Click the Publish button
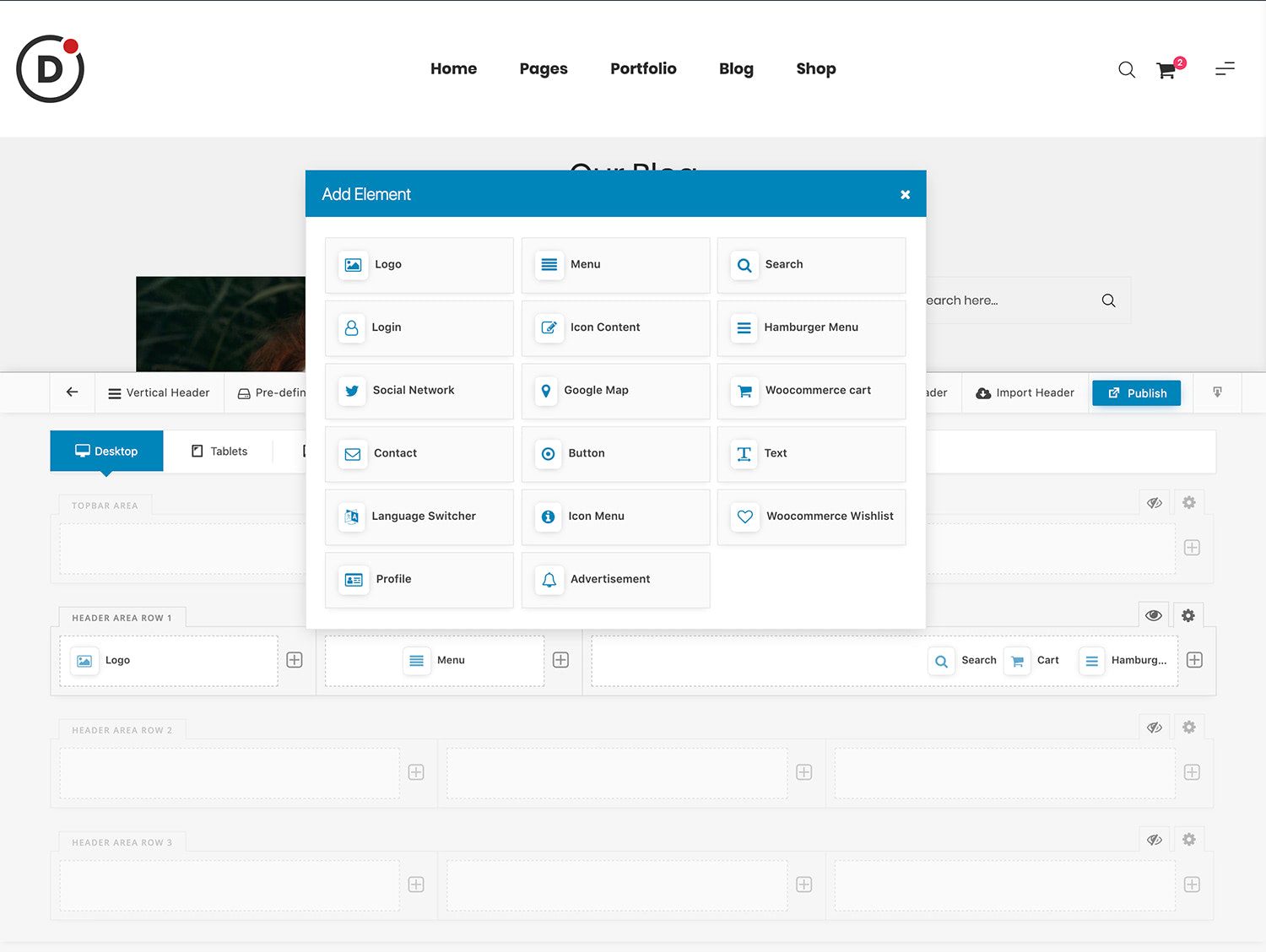The image size is (1266, 952). (x=1136, y=393)
